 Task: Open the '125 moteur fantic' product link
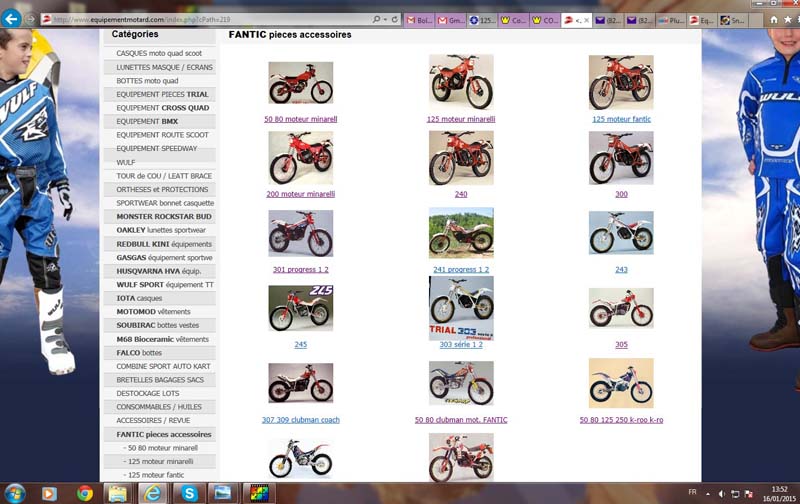click(x=621, y=119)
